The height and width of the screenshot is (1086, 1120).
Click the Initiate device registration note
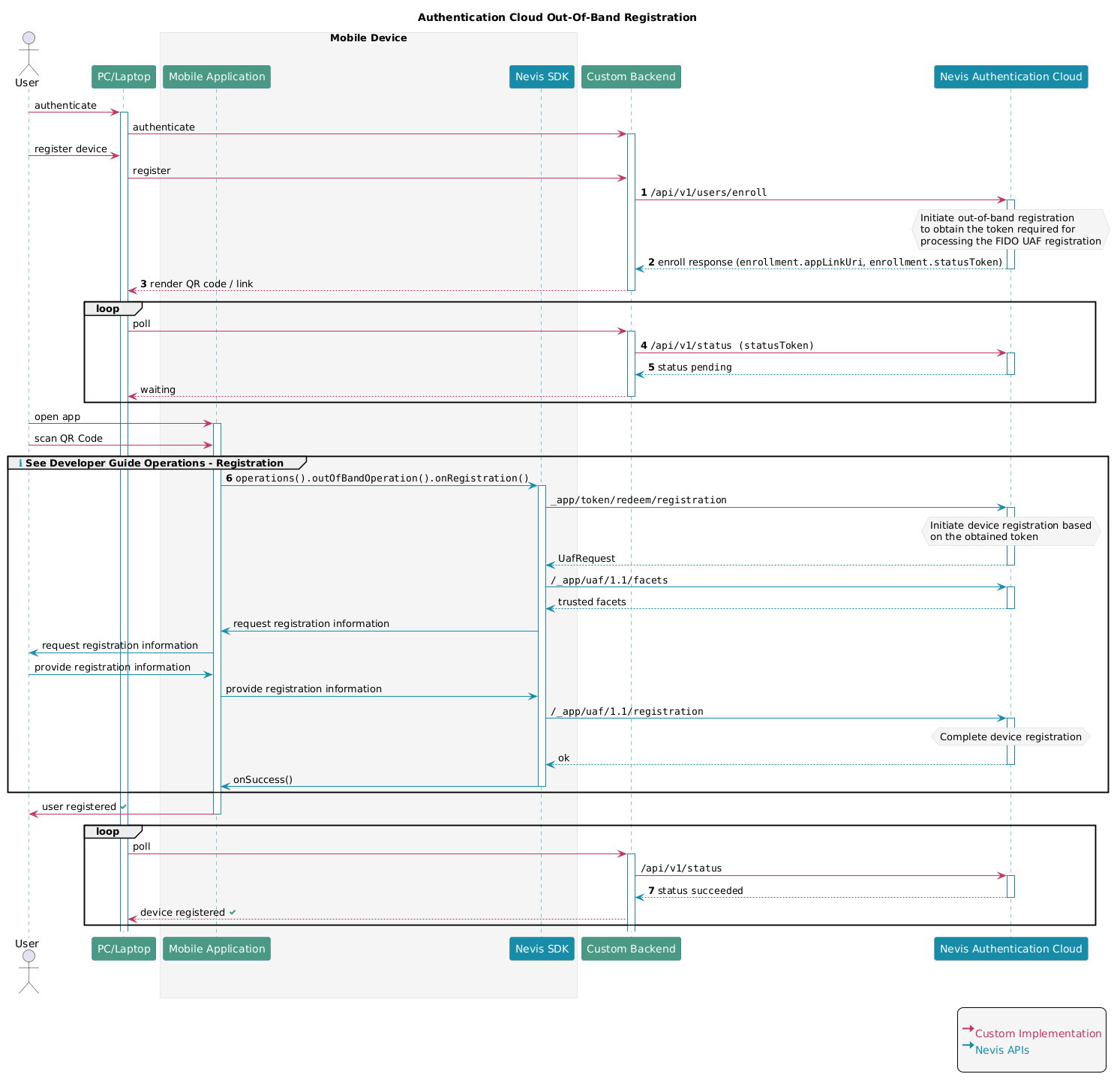[x=1010, y=531]
